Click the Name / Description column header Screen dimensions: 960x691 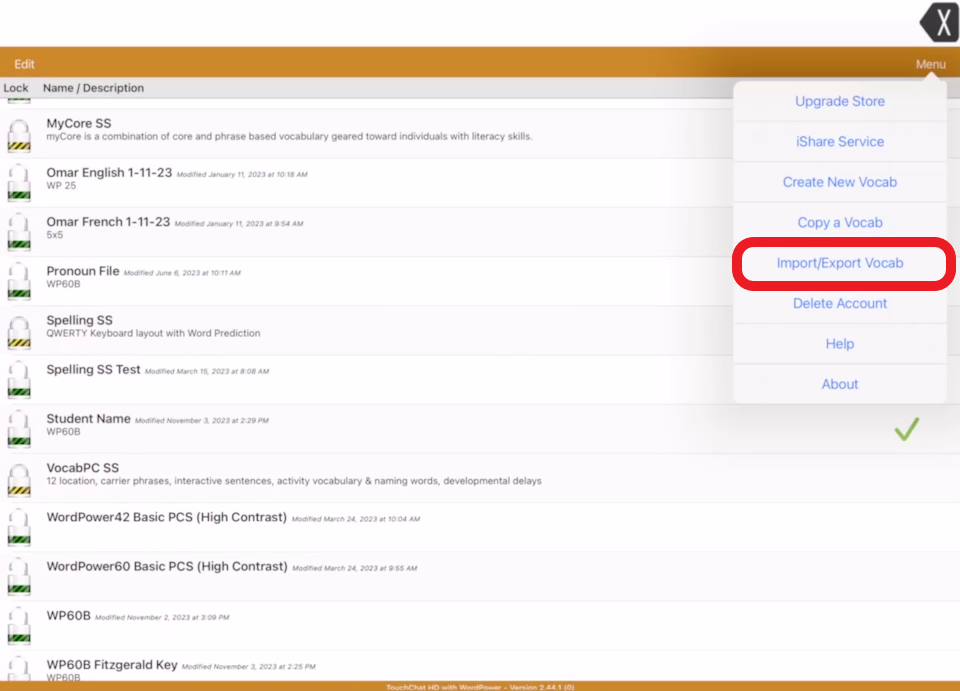click(x=93, y=88)
